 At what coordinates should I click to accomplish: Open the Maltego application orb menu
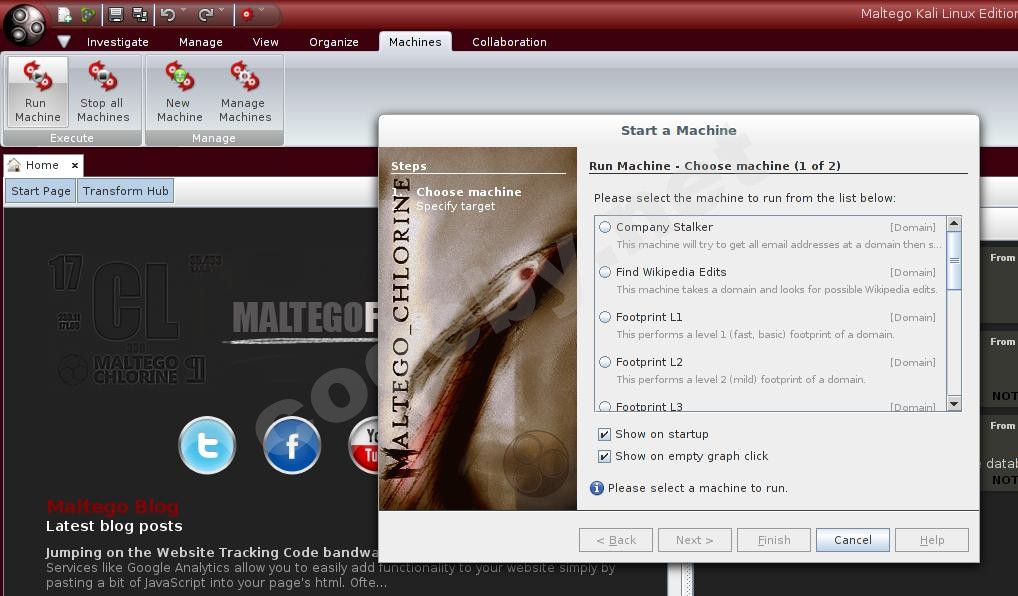25,25
